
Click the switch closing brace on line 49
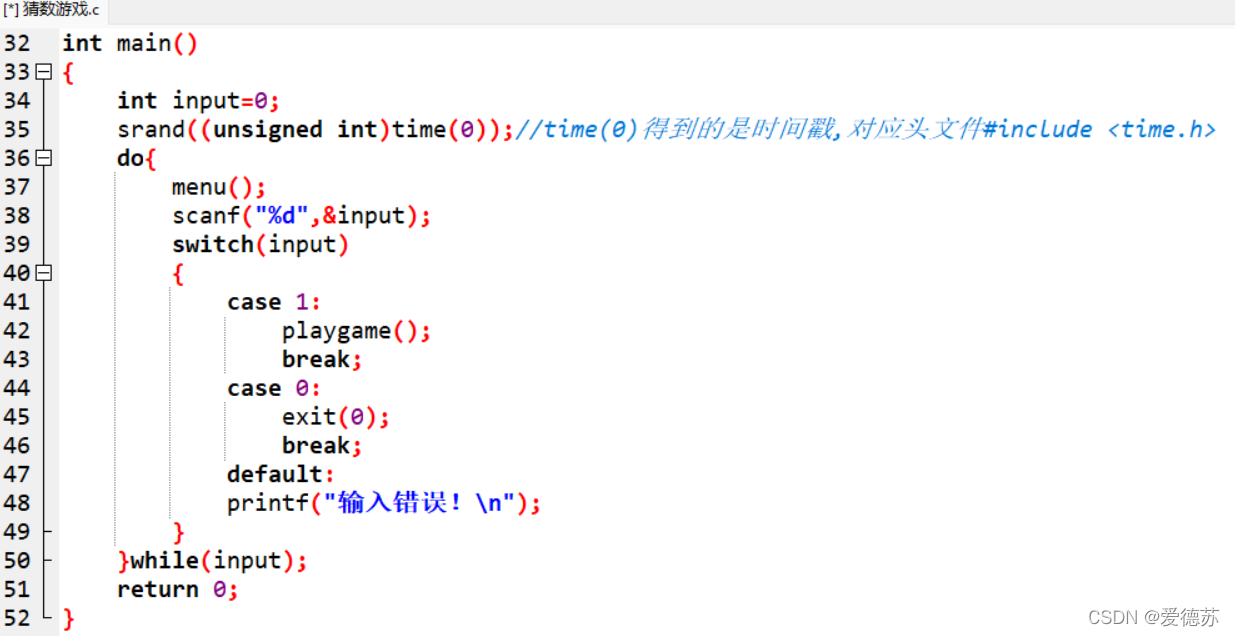[178, 532]
